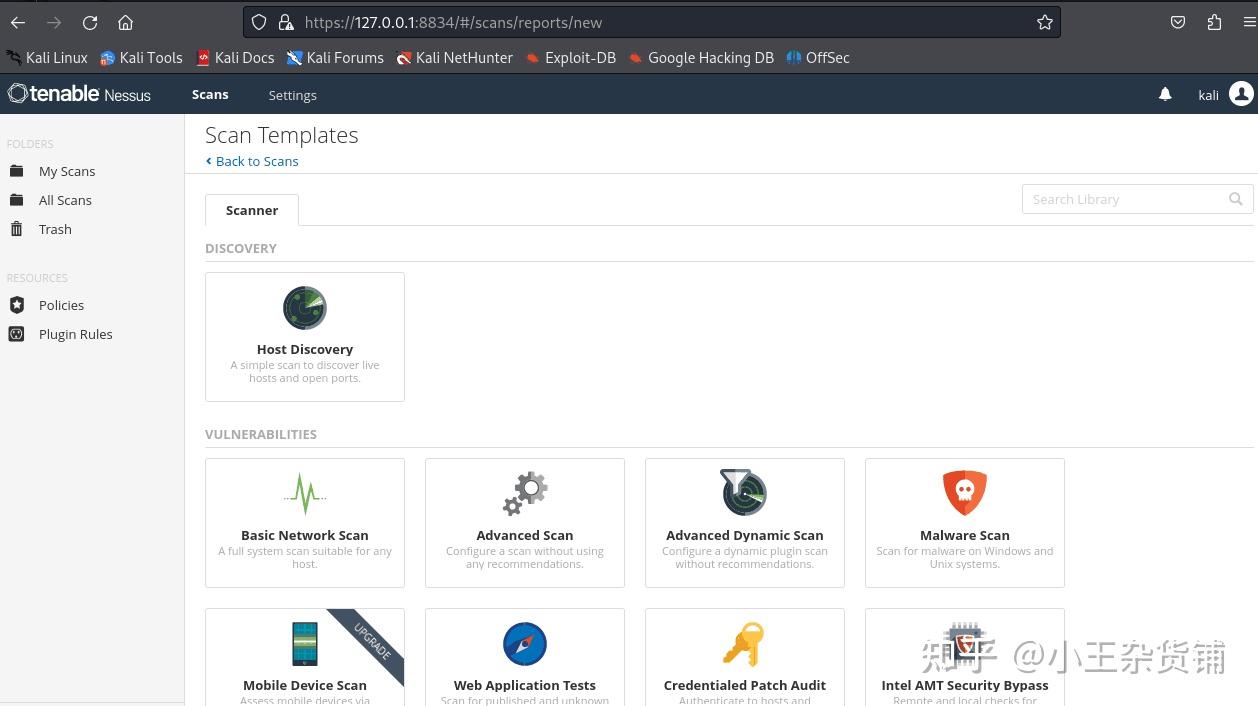Open the Trash folder
Screen dimensions: 1258x706
(55, 229)
